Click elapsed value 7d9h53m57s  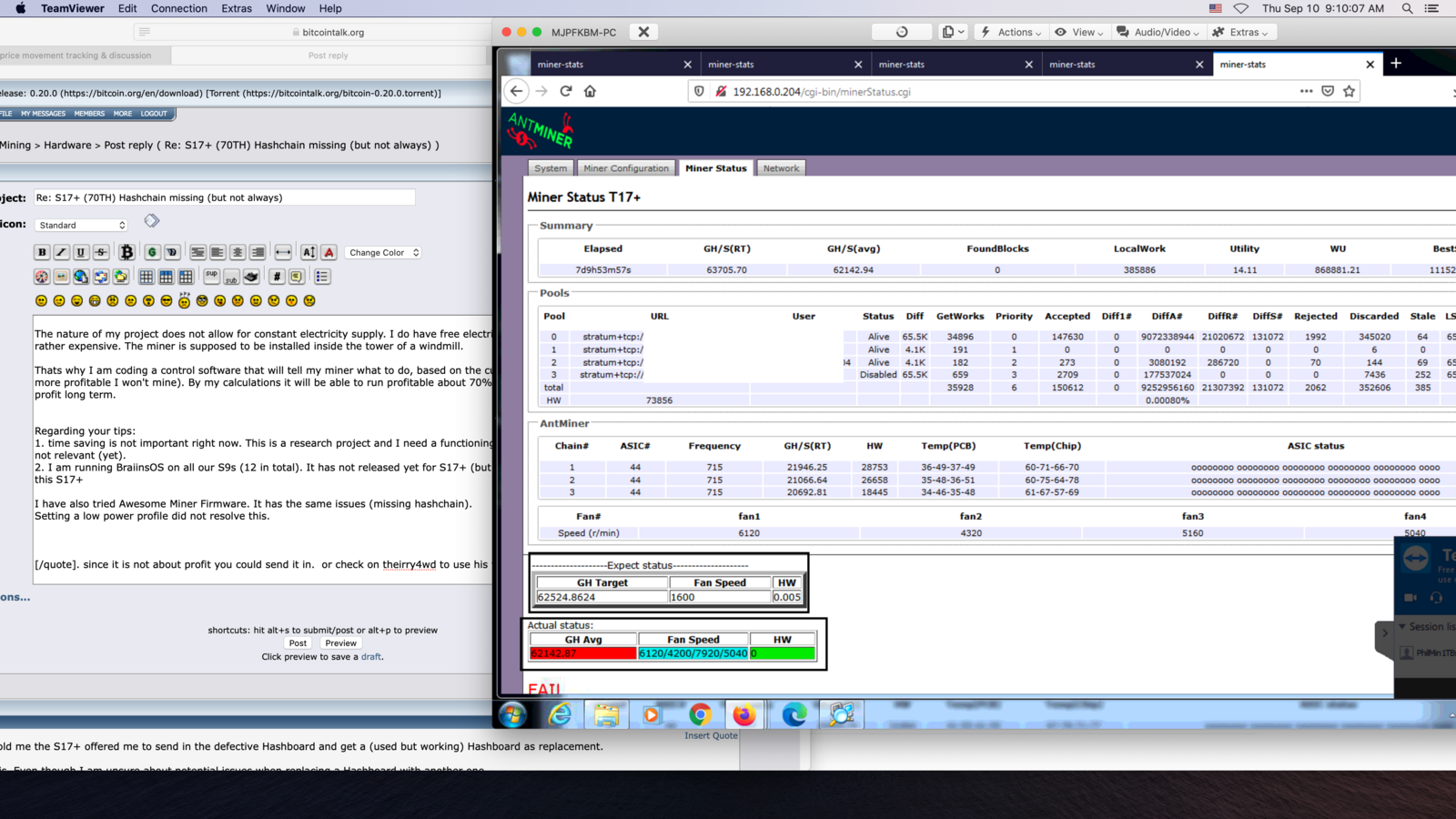[602, 270]
